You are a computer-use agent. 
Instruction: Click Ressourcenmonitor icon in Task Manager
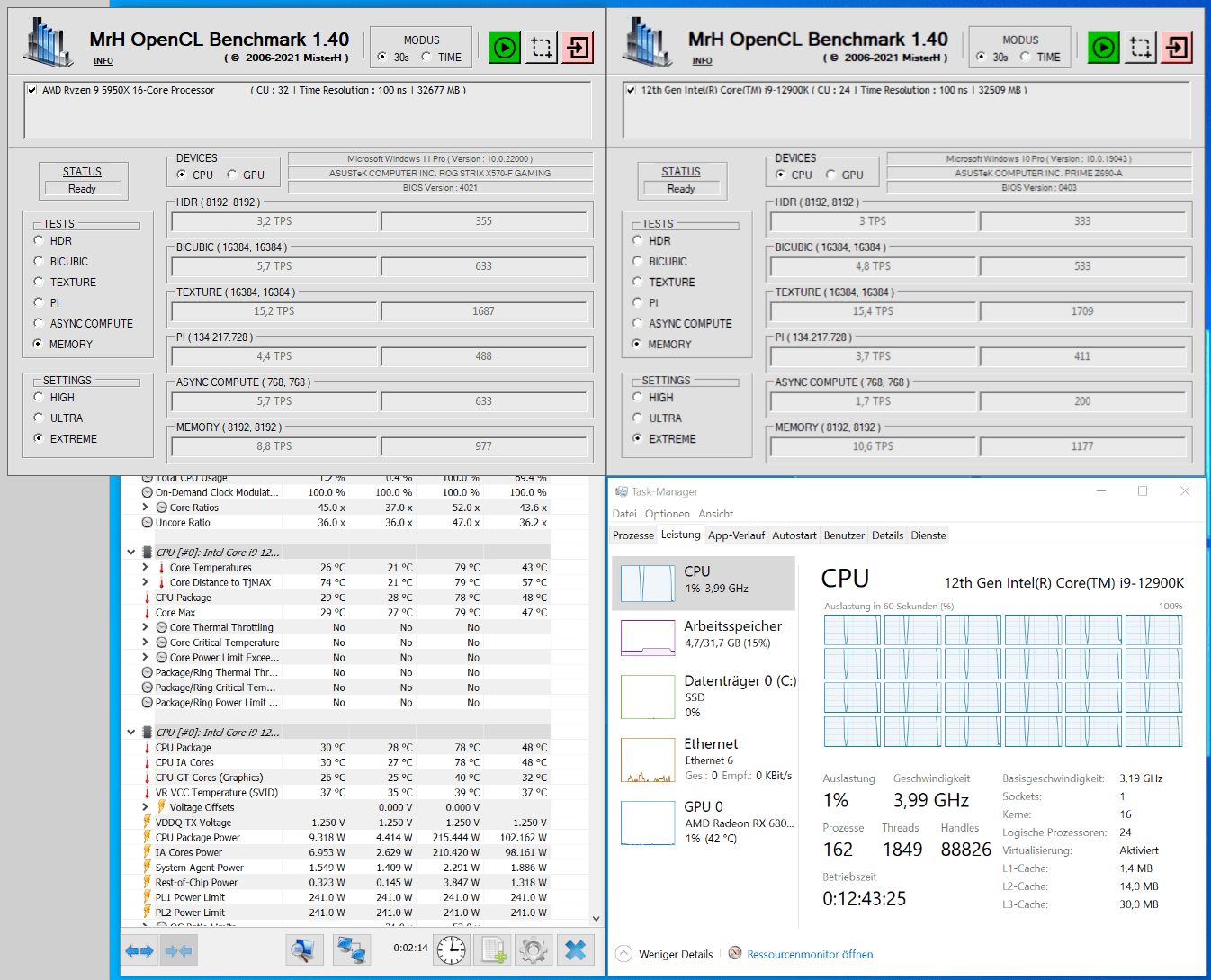tap(735, 953)
